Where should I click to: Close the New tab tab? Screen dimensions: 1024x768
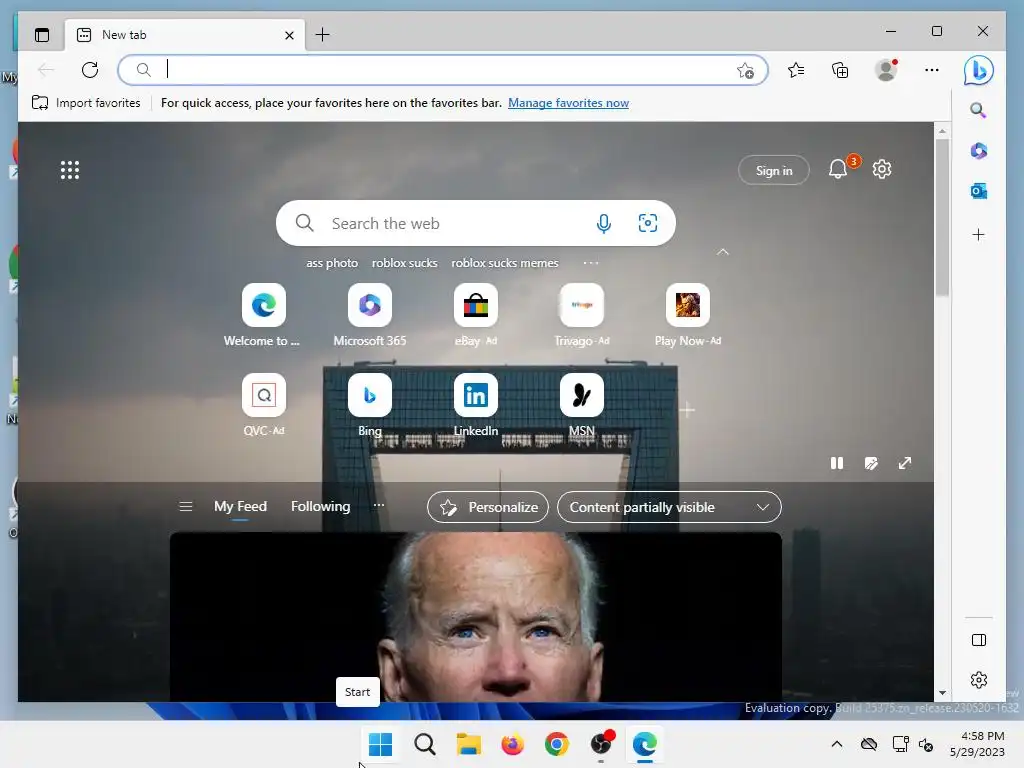pyautogui.click(x=289, y=35)
